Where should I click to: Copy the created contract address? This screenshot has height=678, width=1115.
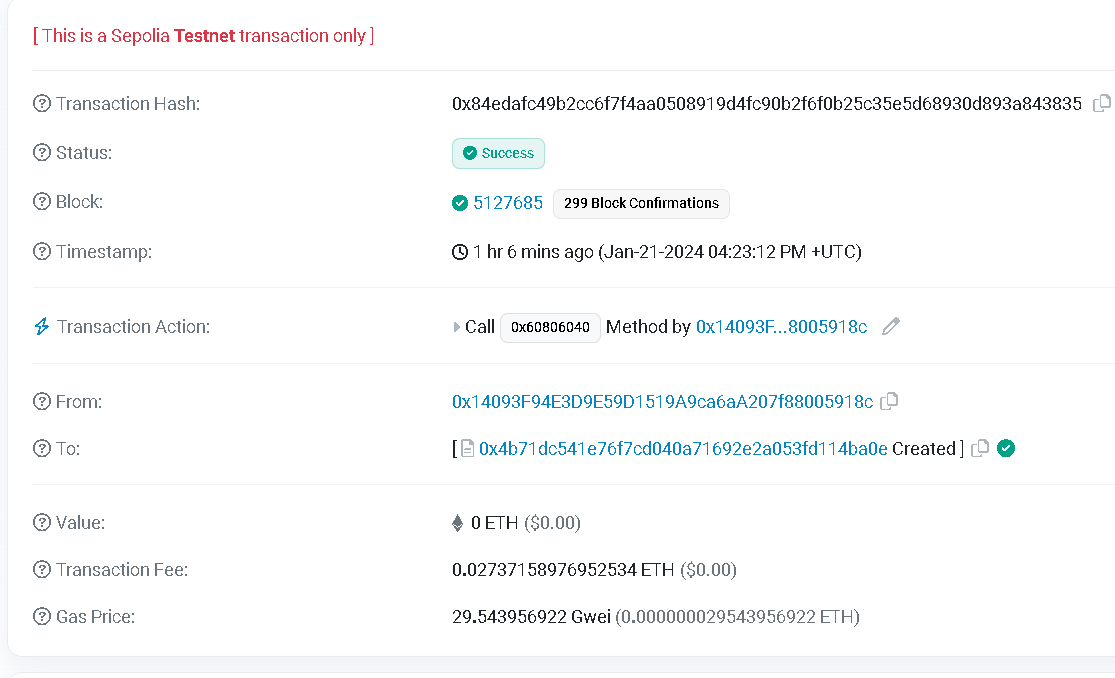tap(980, 448)
